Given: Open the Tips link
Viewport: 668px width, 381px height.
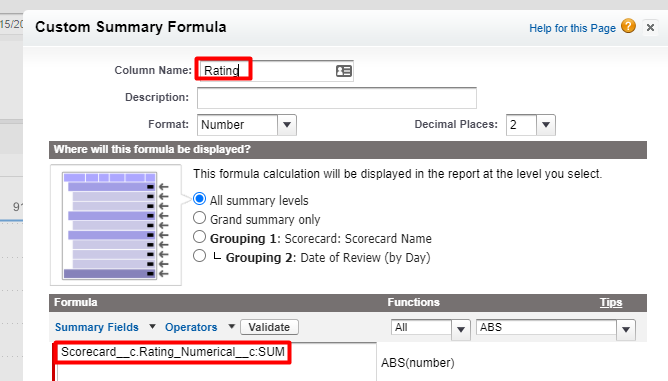Looking at the screenshot, I should tap(611, 302).
